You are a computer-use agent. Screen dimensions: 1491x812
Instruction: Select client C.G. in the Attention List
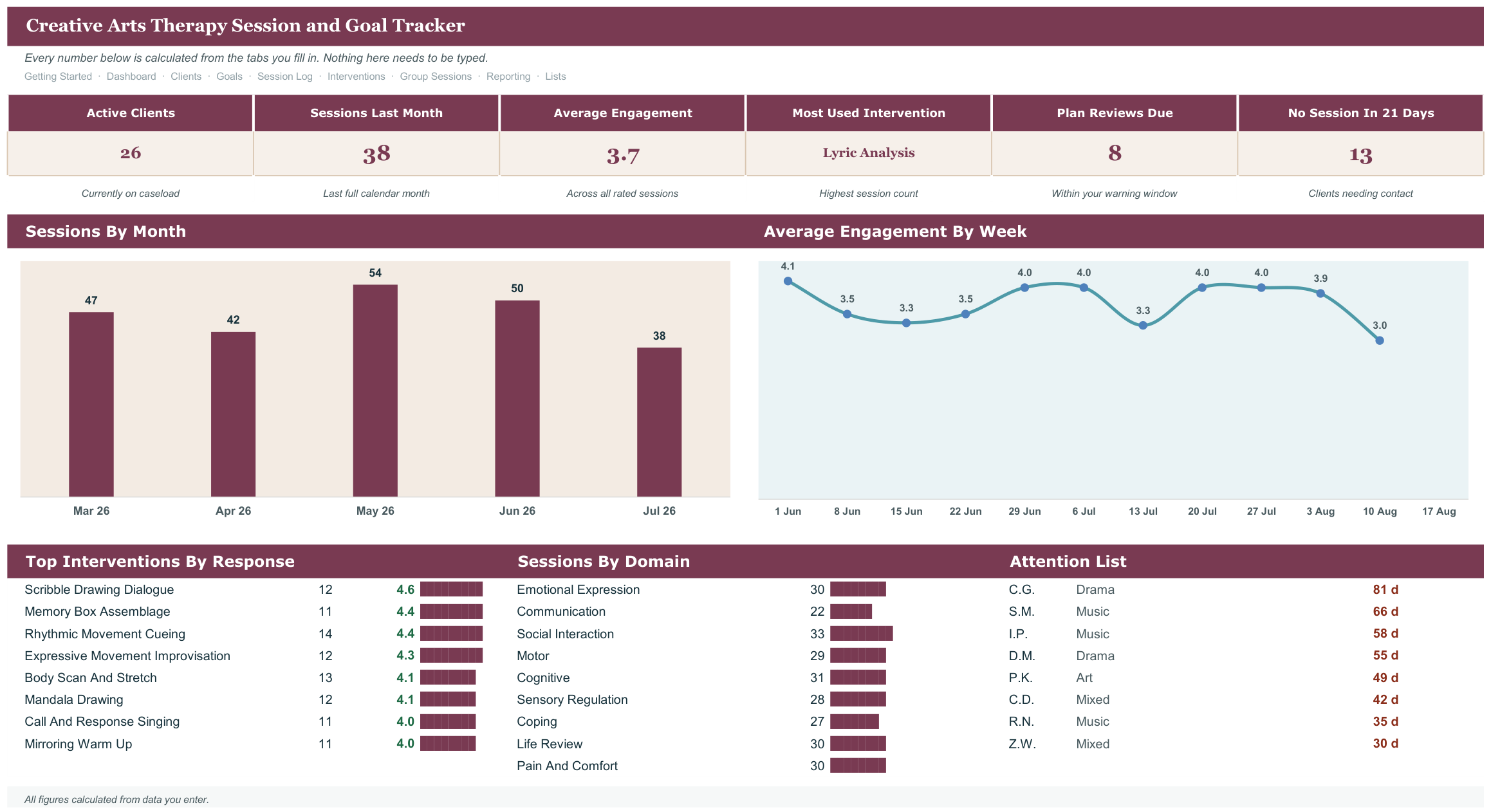[x=1022, y=589]
